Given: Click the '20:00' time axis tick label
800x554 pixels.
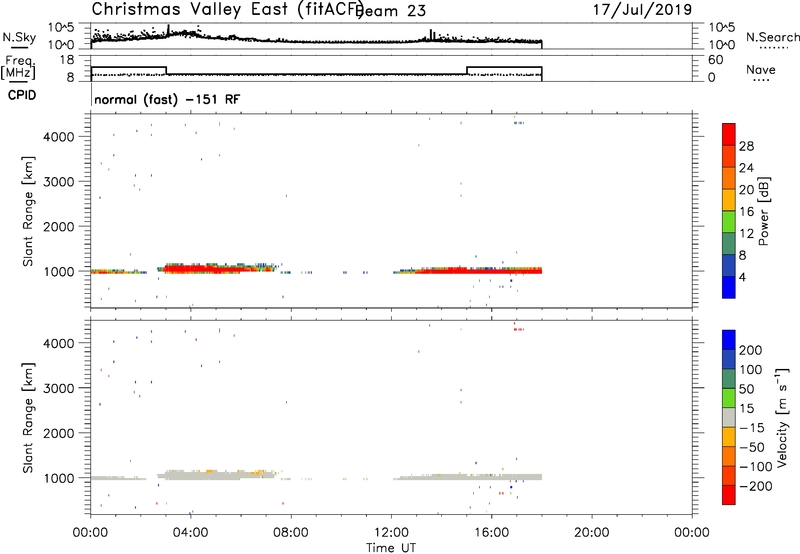Looking at the screenshot, I should click(x=591, y=533).
